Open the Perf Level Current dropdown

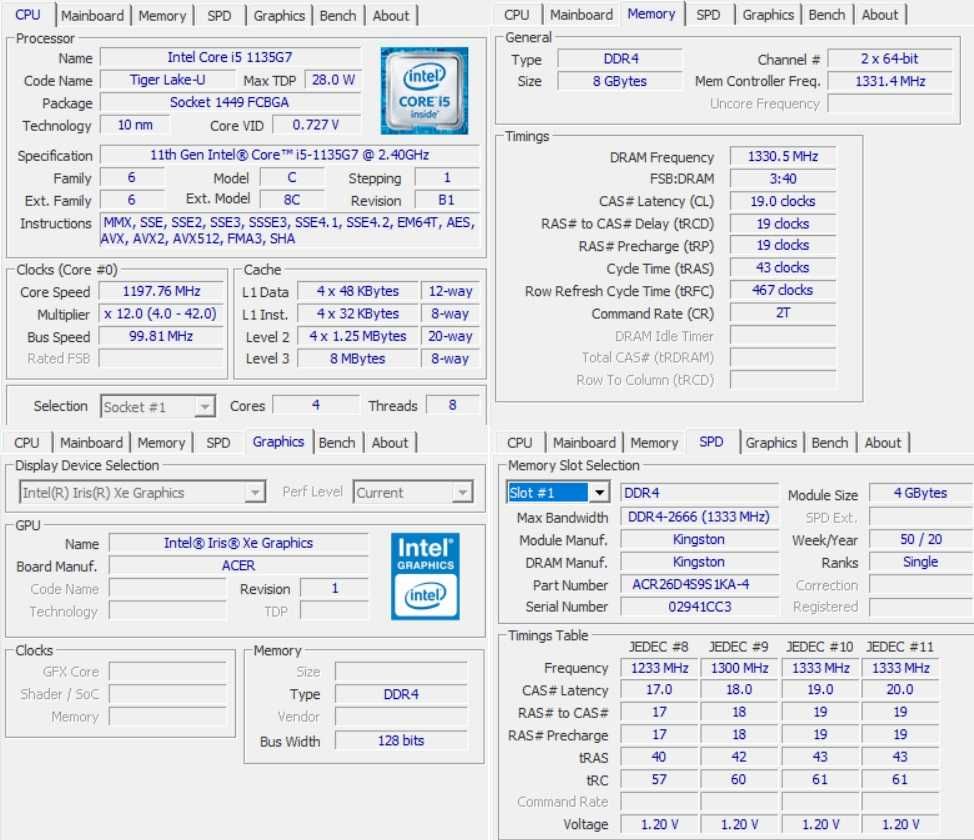[413, 493]
